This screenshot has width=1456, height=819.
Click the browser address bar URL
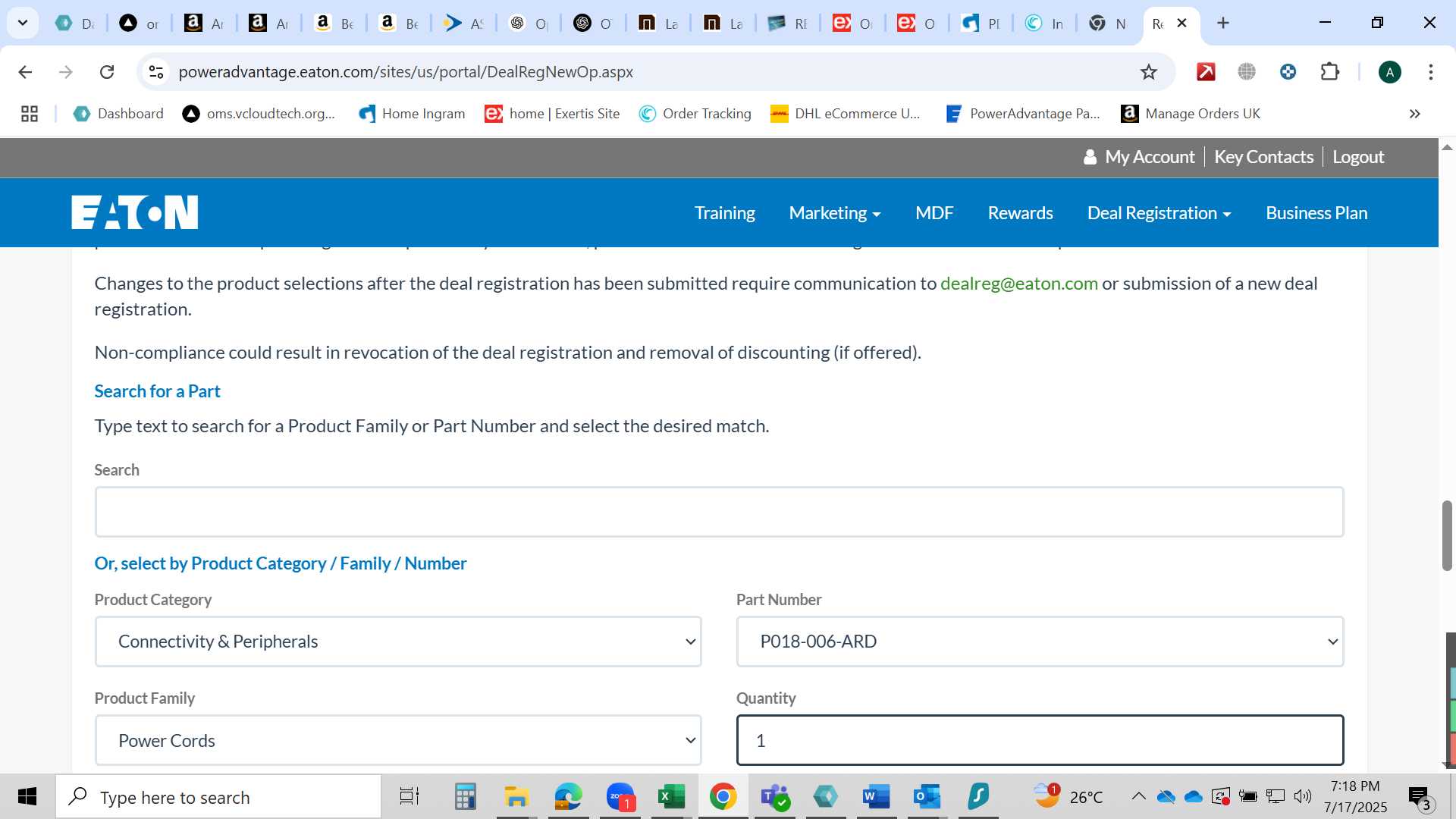tap(406, 72)
